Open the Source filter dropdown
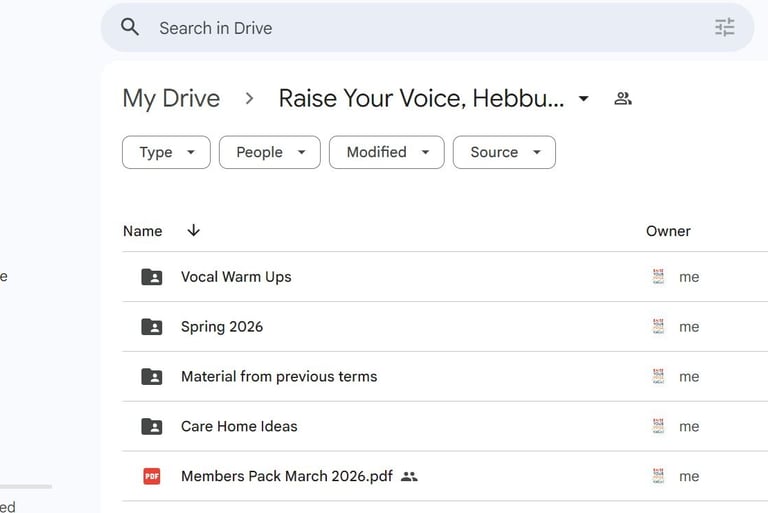Screen dimensions: 768x513 point(504,152)
